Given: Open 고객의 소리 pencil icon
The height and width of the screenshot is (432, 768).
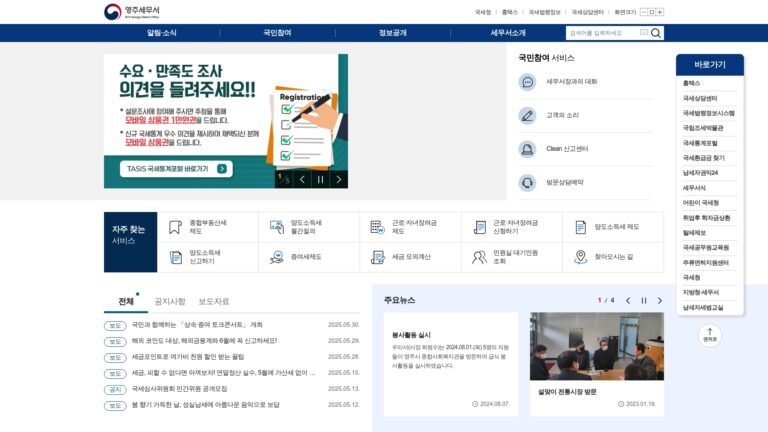Looking at the screenshot, I should coord(528,116).
